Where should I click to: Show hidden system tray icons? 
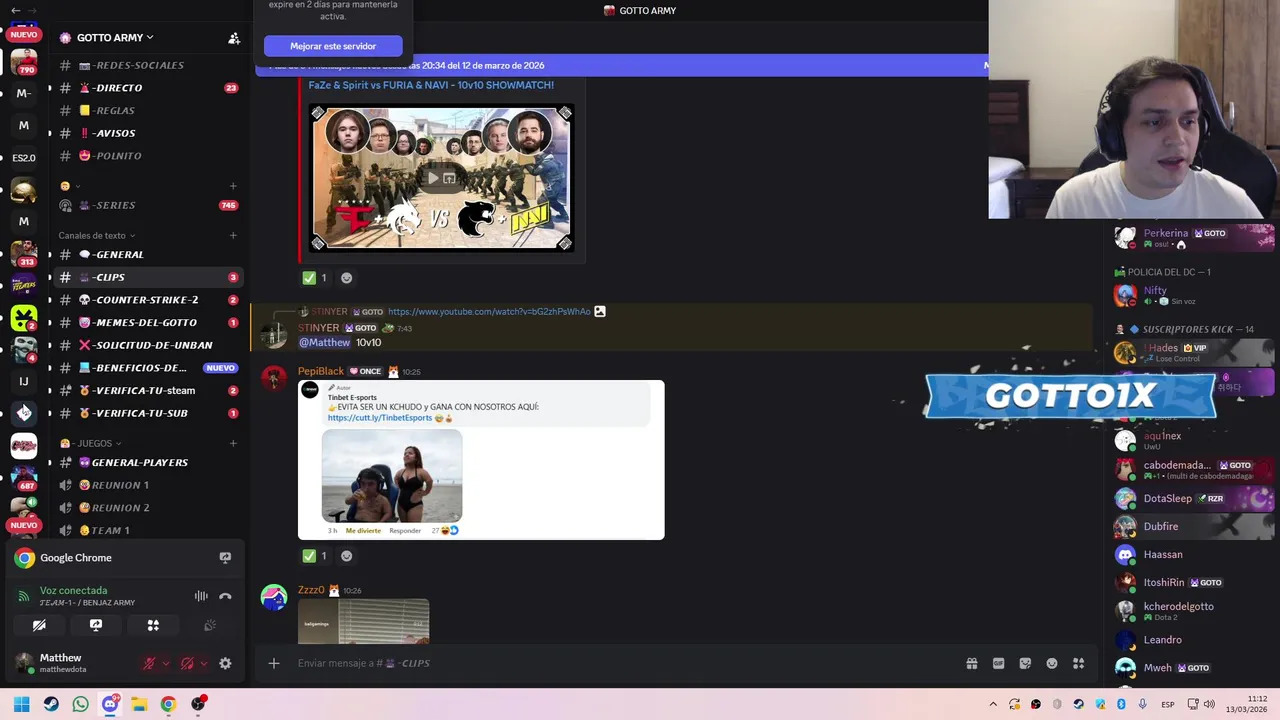[993, 704]
